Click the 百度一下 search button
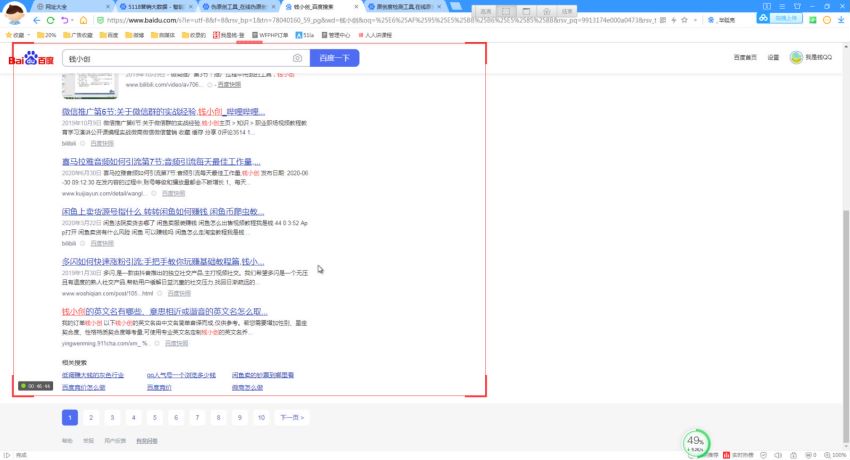 click(334, 58)
